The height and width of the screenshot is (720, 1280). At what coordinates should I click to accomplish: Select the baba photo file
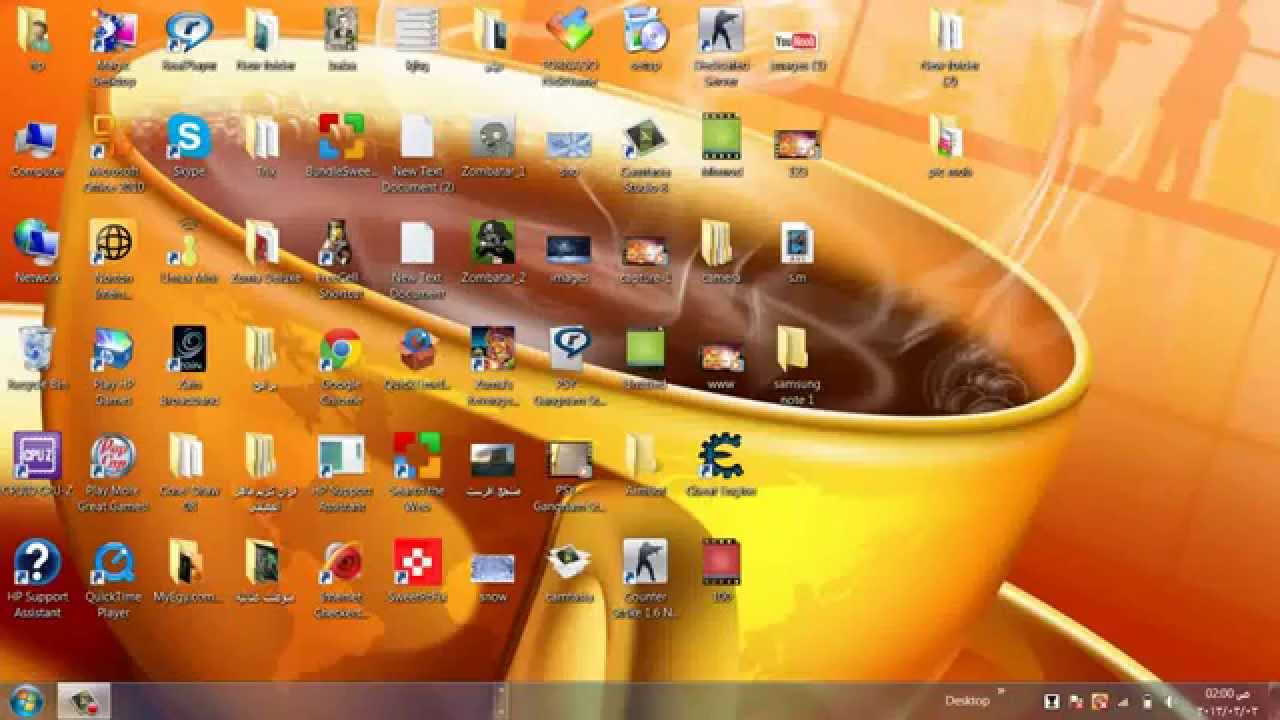[x=341, y=40]
